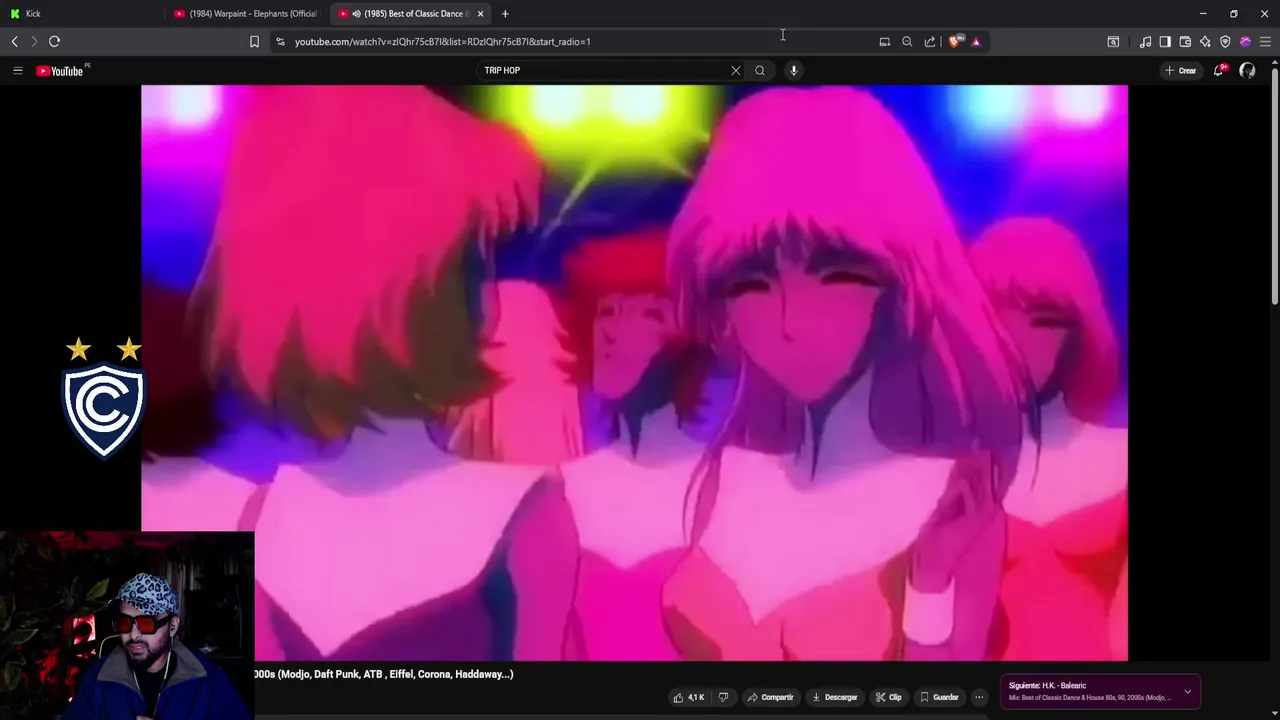Image resolution: width=1280 pixels, height=720 pixels.
Task: Share this page from address bar
Action: [x=930, y=41]
